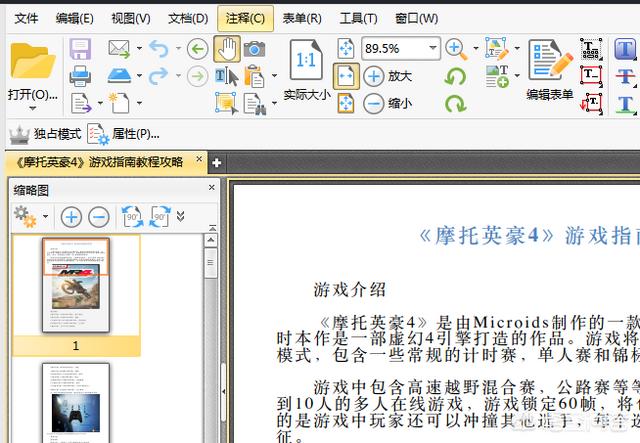Open the 窗口(W) menu
Image resolution: width=640 pixels, height=443 pixels.
coord(416,18)
